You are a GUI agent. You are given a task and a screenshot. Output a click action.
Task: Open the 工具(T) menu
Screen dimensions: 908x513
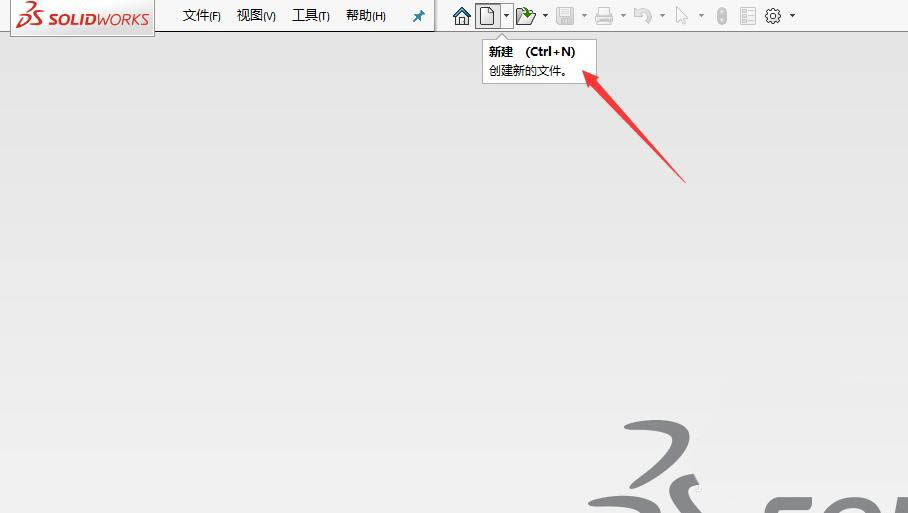[311, 16]
